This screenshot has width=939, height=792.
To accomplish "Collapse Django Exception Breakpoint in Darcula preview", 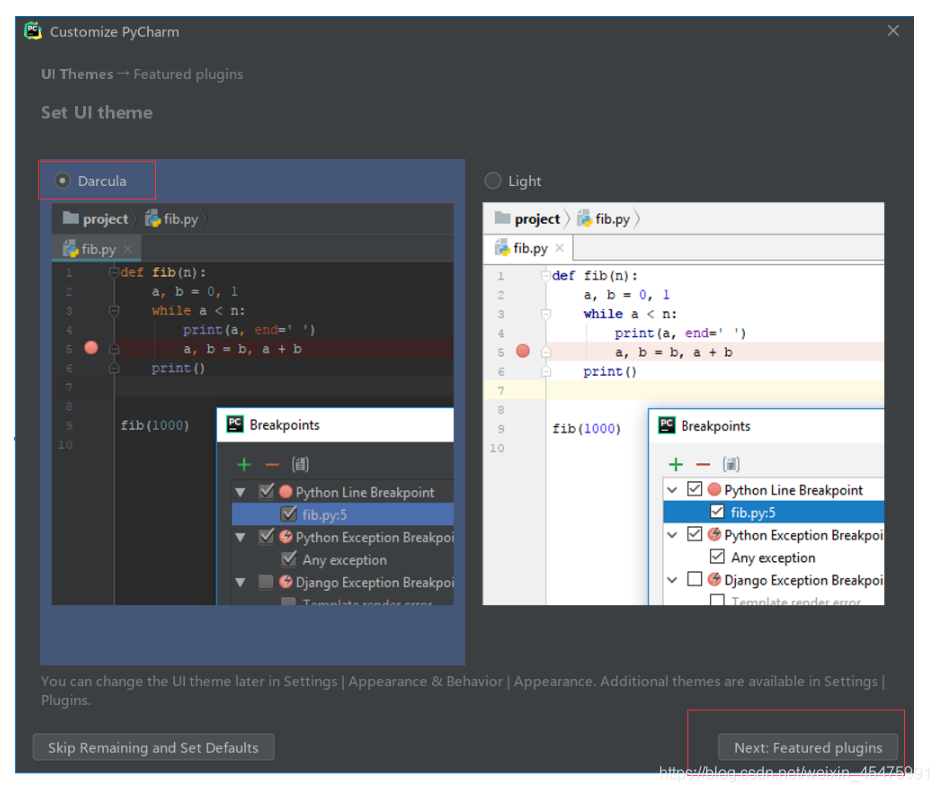I will tap(241, 582).
